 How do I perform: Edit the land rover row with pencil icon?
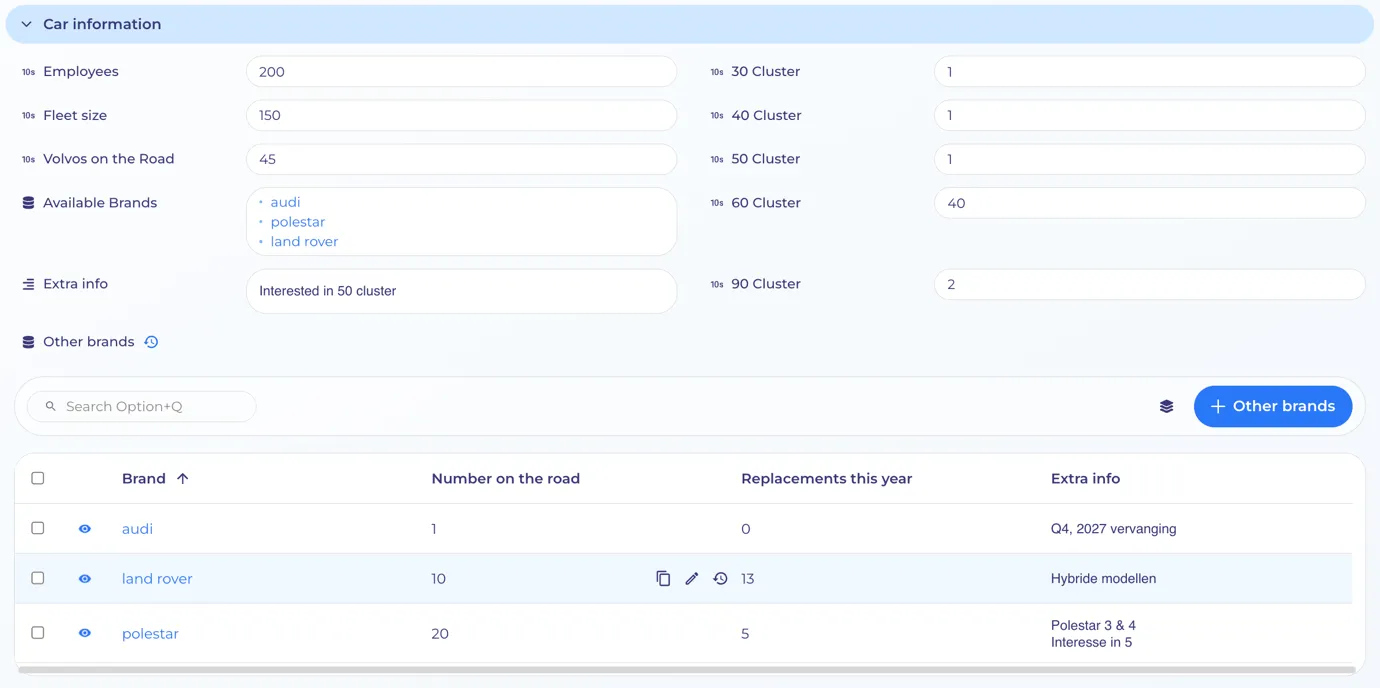691,578
